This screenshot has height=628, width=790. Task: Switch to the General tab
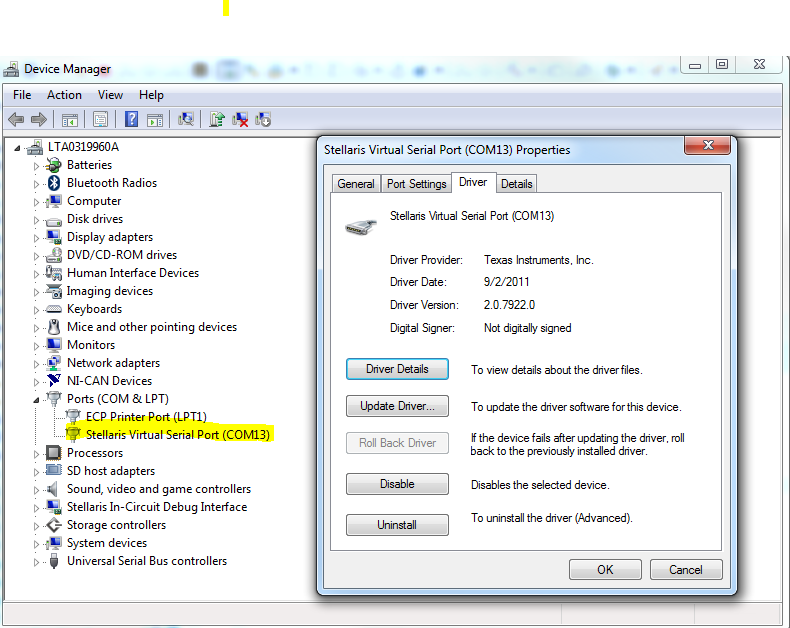click(356, 183)
